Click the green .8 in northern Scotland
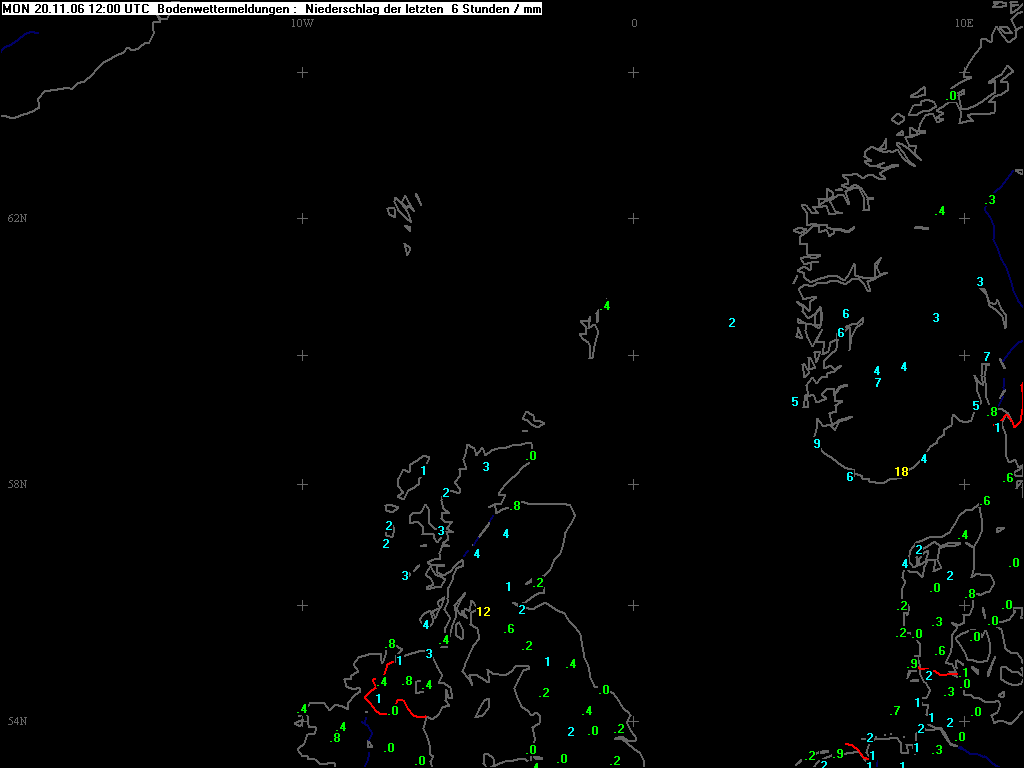The height and width of the screenshot is (768, 1024). [514, 506]
